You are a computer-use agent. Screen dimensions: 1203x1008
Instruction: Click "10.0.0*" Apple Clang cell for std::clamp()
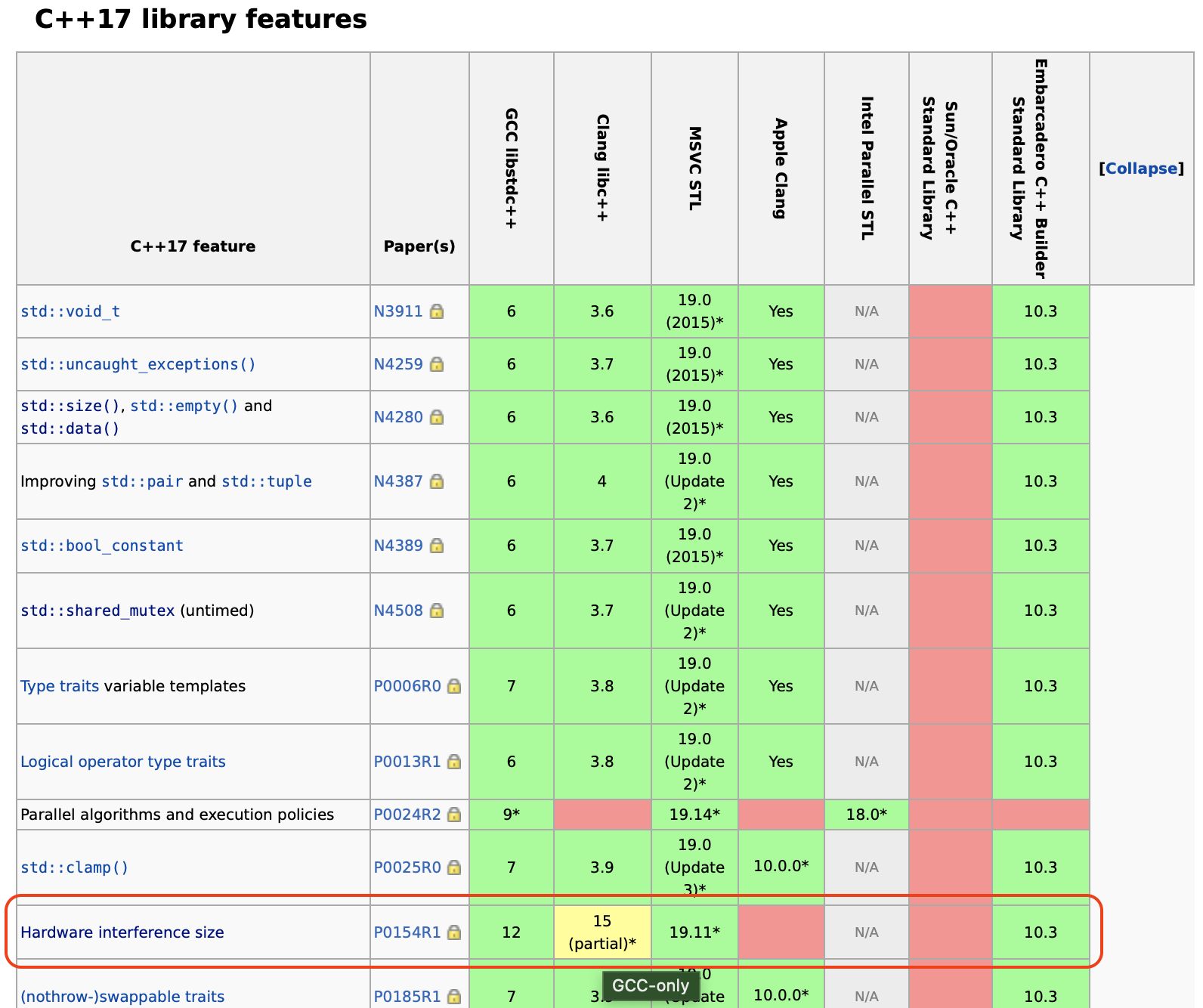click(781, 867)
